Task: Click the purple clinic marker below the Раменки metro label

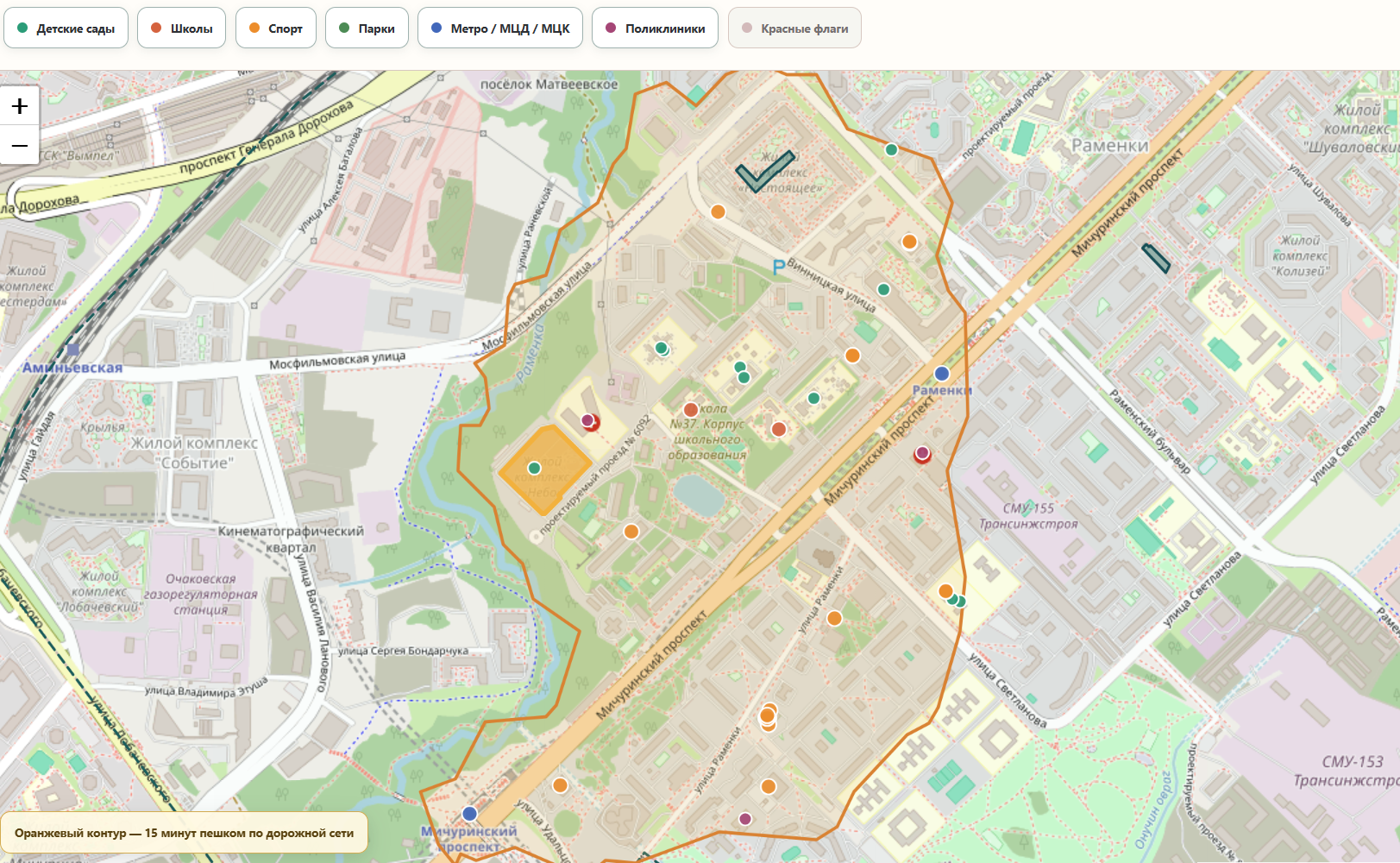Action: 922,453
